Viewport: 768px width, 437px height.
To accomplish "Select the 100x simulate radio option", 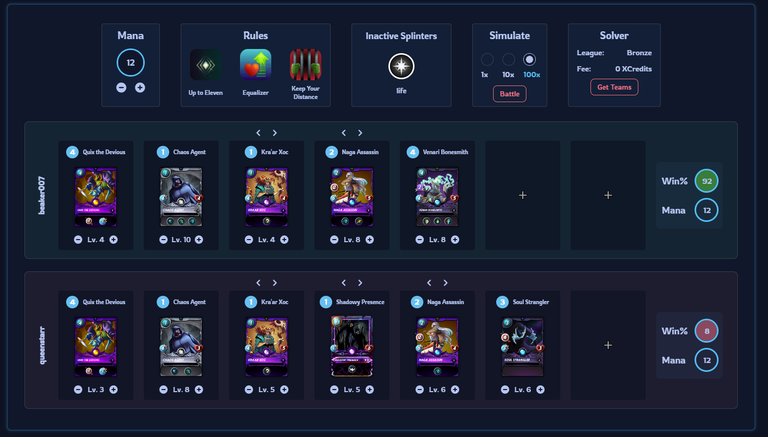I will pyautogui.click(x=529, y=60).
